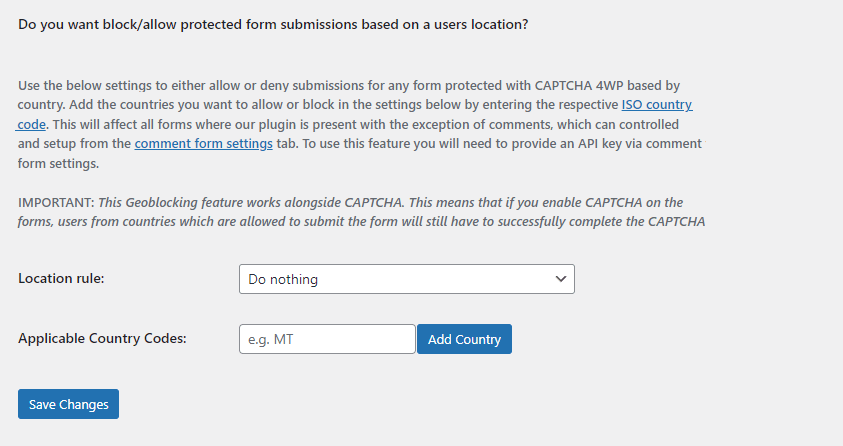Focus the Applicable Country Codes input field
This screenshot has width=843, height=446.
327,339
